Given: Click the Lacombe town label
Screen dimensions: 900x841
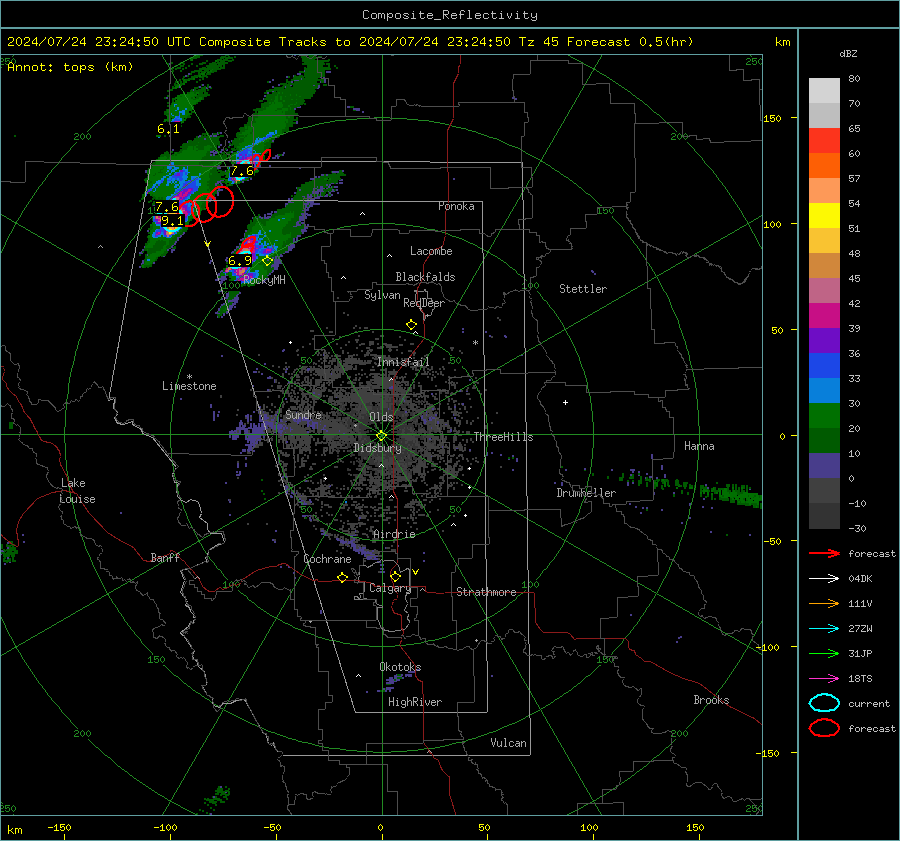Looking at the screenshot, I should (x=431, y=251).
